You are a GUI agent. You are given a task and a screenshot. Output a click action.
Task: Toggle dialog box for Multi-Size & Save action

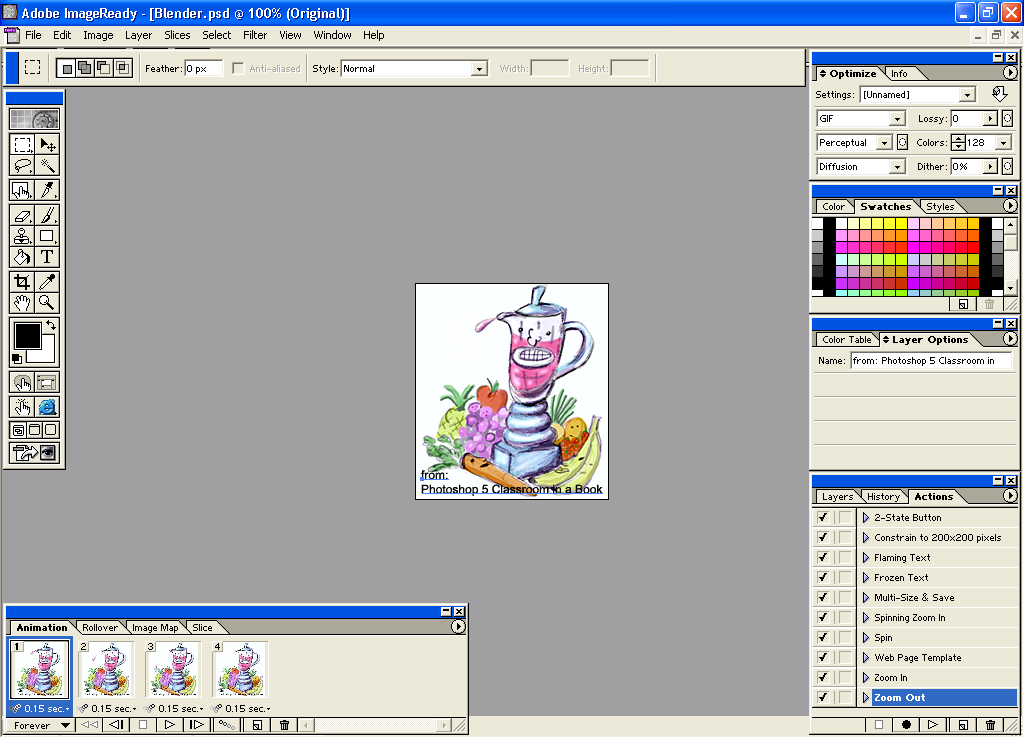click(845, 598)
